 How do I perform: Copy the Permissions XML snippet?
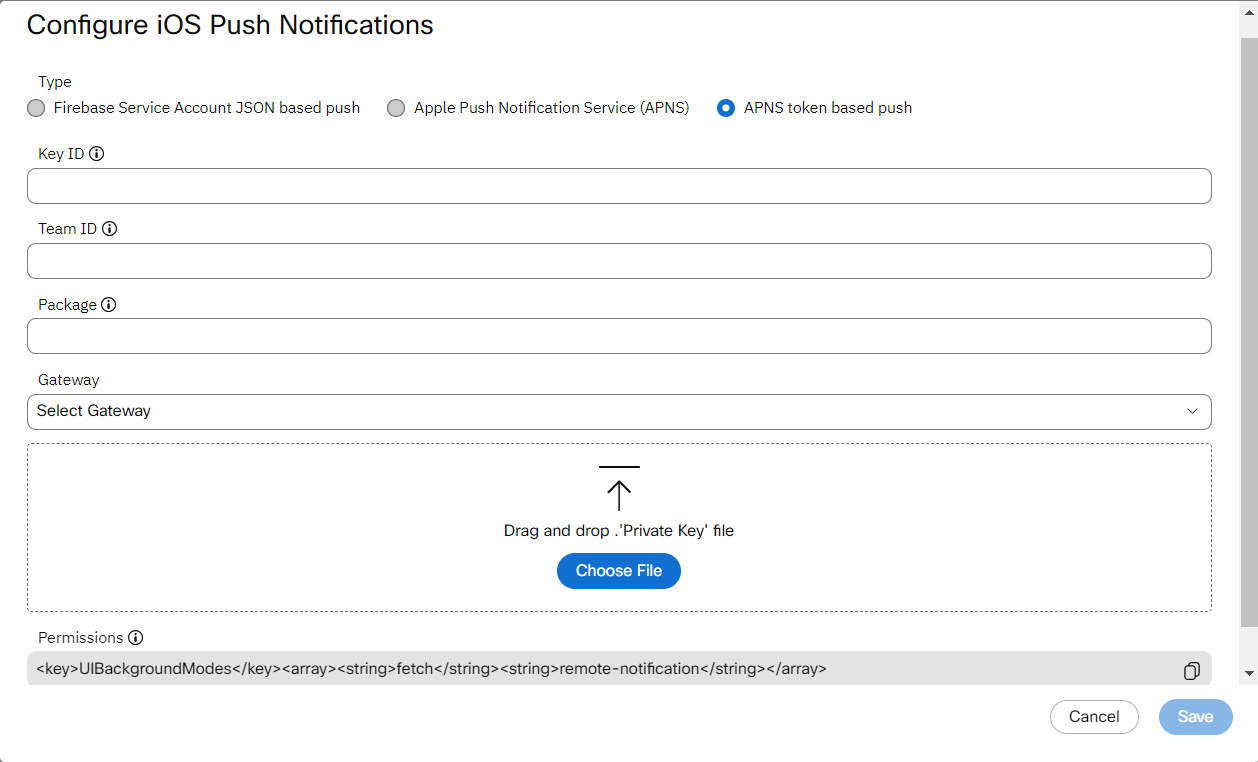pyautogui.click(x=1191, y=671)
